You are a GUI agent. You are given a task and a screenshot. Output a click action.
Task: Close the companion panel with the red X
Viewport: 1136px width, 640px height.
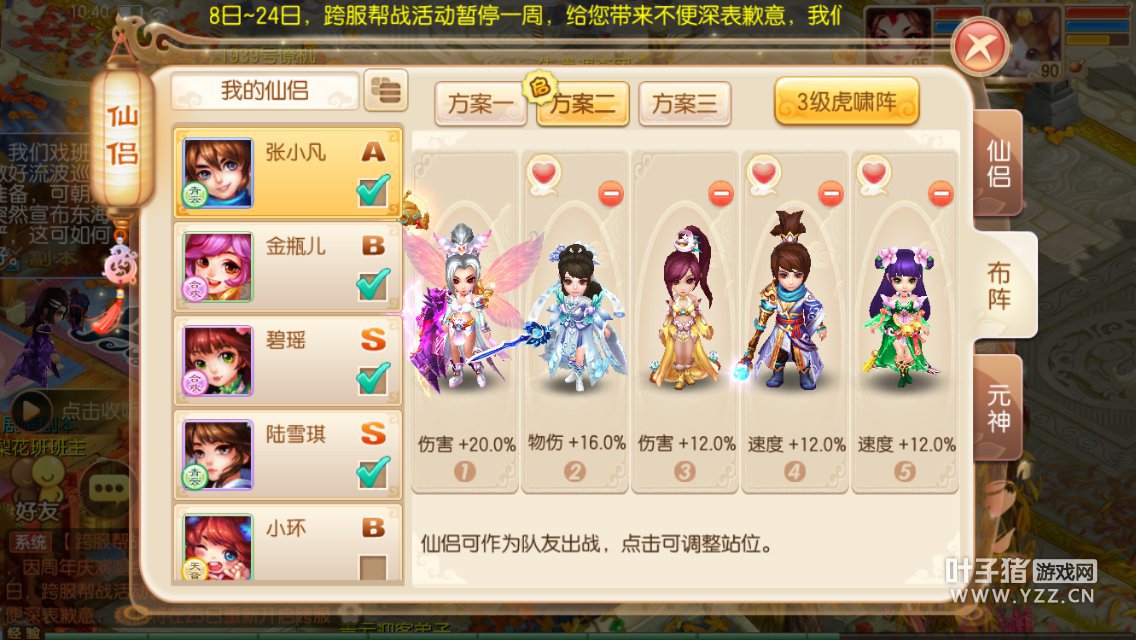(x=981, y=47)
